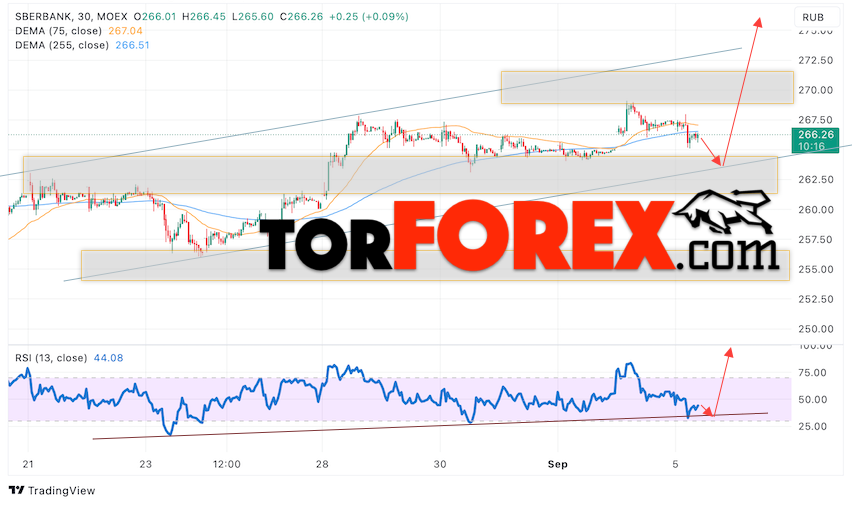Viewport: 852px width, 505px height.
Task: Click the RSI 25.00 axis label
Action: coord(812,426)
